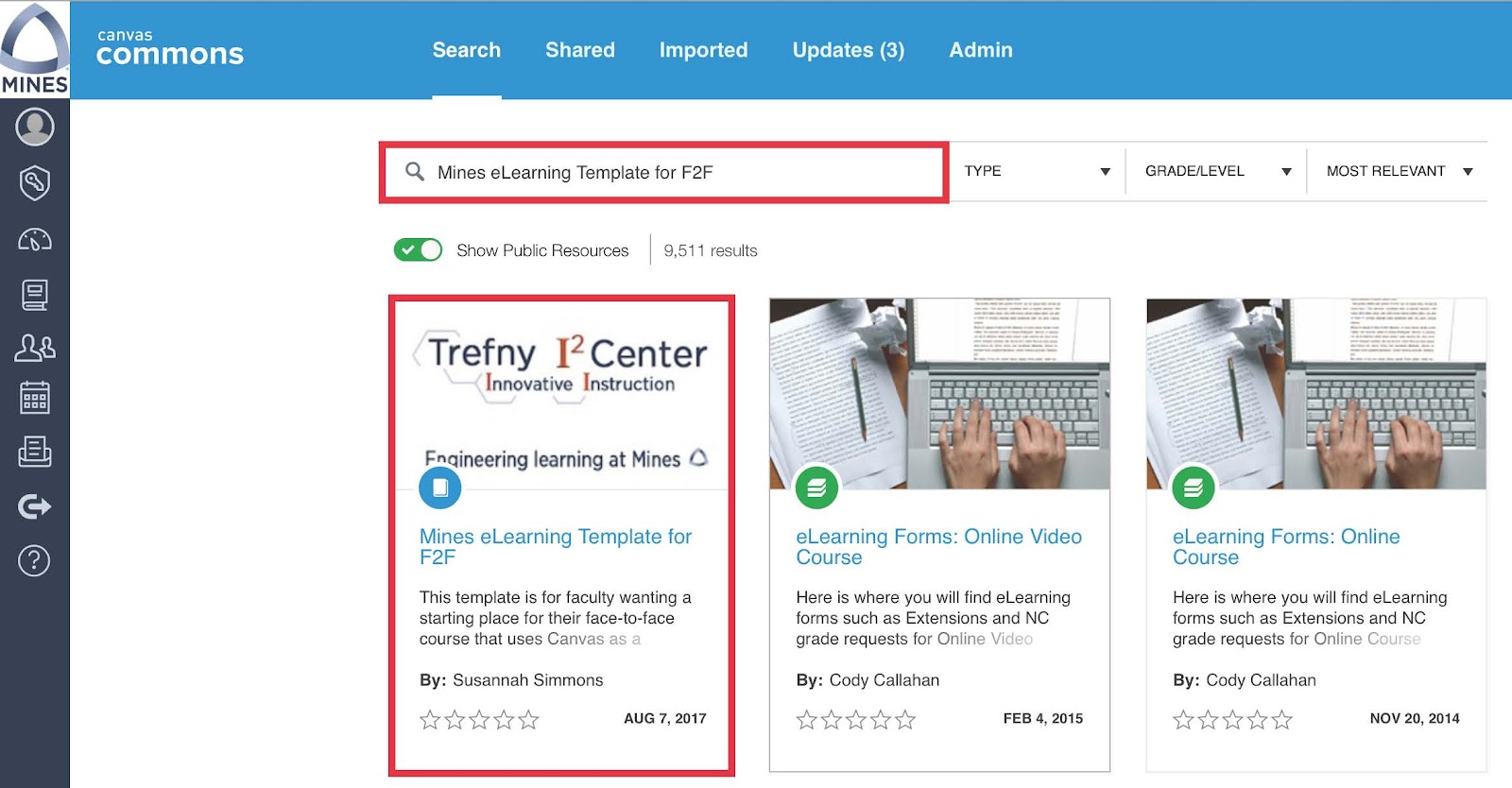1512x788 pixels.
Task: Click star rating on FEB 4, 2015 card
Action: click(x=856, y=720)
